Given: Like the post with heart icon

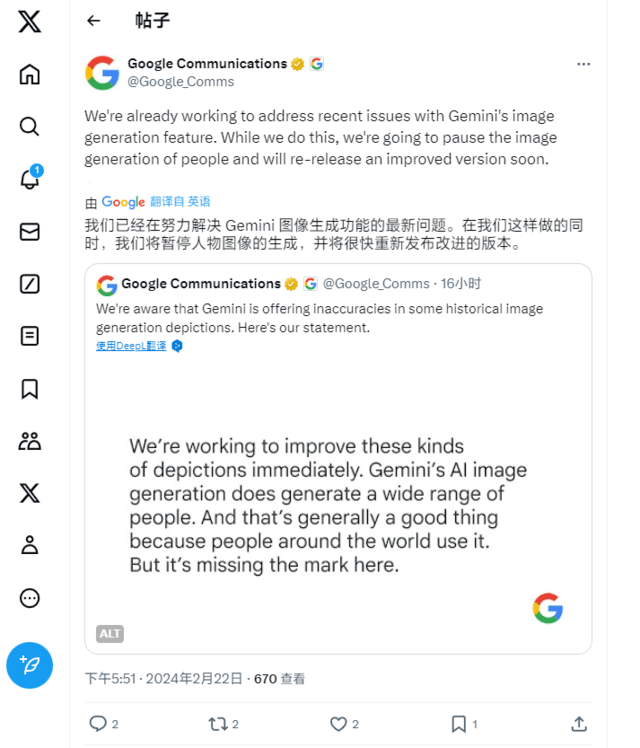Looking at the screenshot, I should pyautogui.click(x=338, y=723).
